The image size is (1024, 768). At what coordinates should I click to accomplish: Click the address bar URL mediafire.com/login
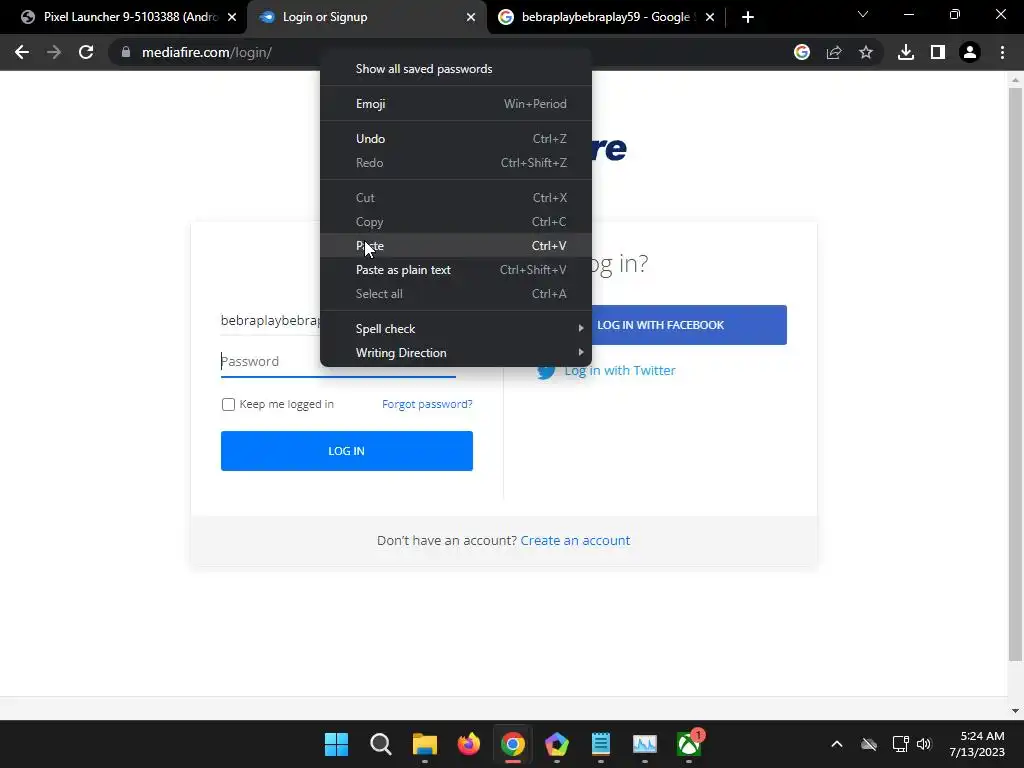click(207, 52)
